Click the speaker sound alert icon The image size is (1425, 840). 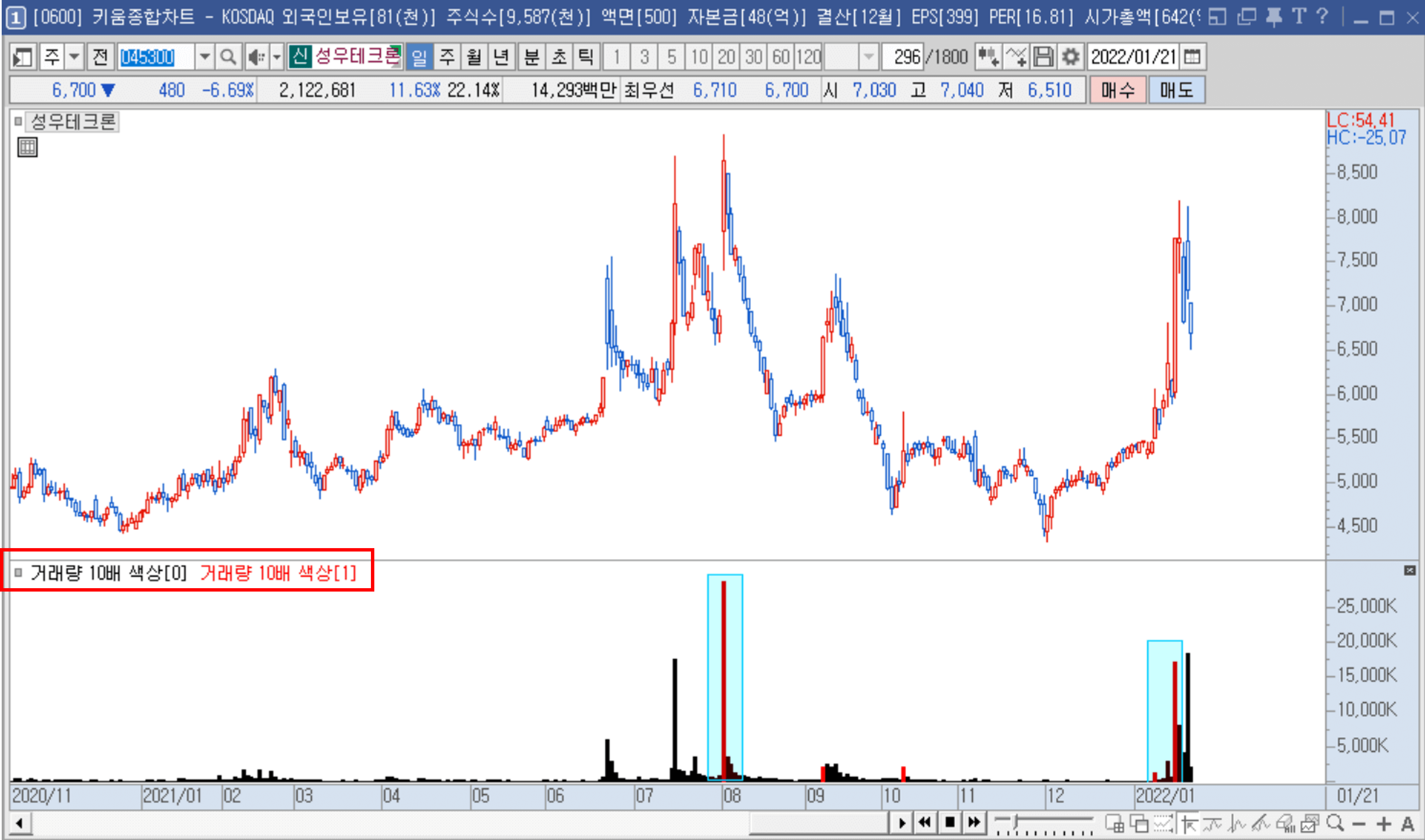[x=256, y=57]
